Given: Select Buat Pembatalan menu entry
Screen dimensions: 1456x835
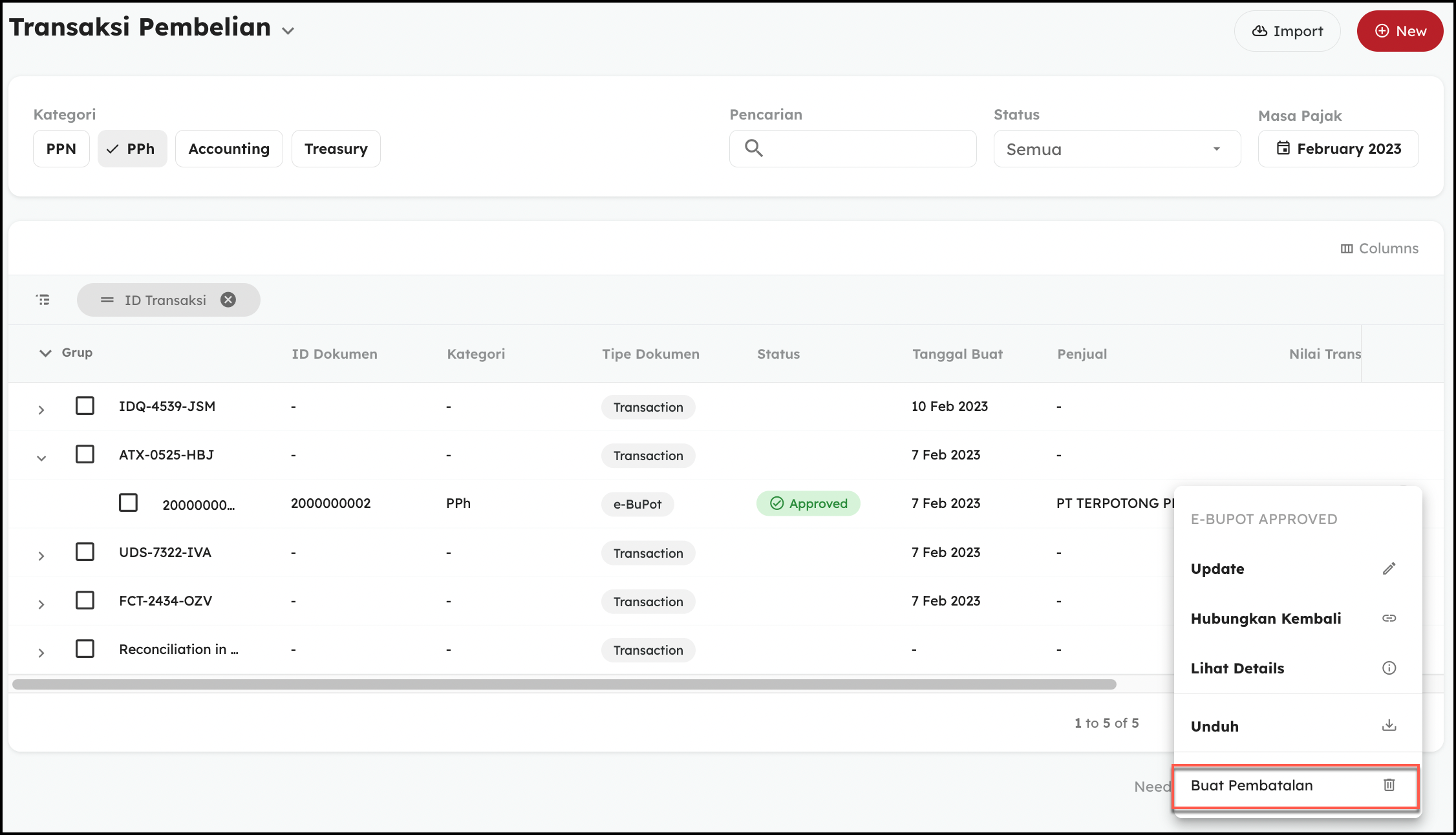Looking at the screenshot, I should [1252, 786].
